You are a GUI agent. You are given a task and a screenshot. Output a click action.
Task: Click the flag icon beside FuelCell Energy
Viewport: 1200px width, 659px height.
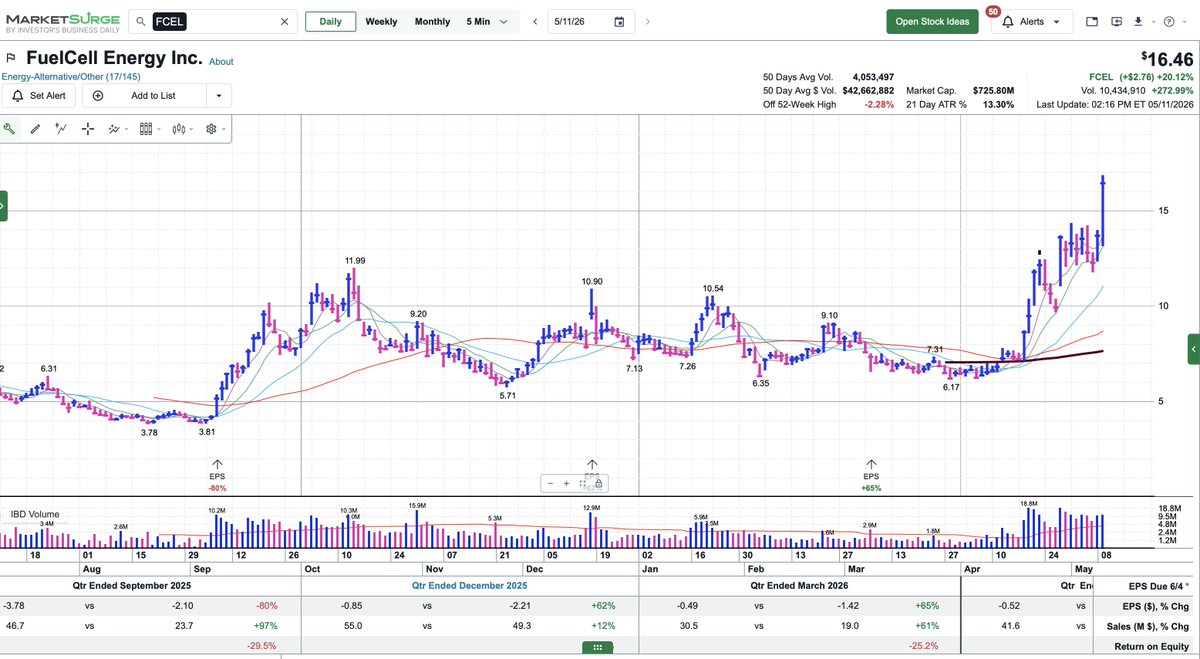coord(11,59)
